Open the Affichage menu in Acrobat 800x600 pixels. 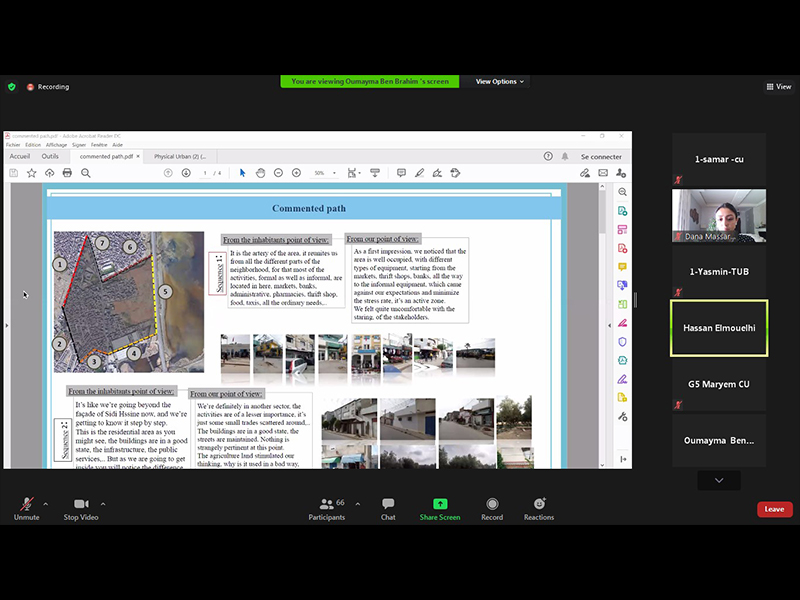(x=58, y=145)
